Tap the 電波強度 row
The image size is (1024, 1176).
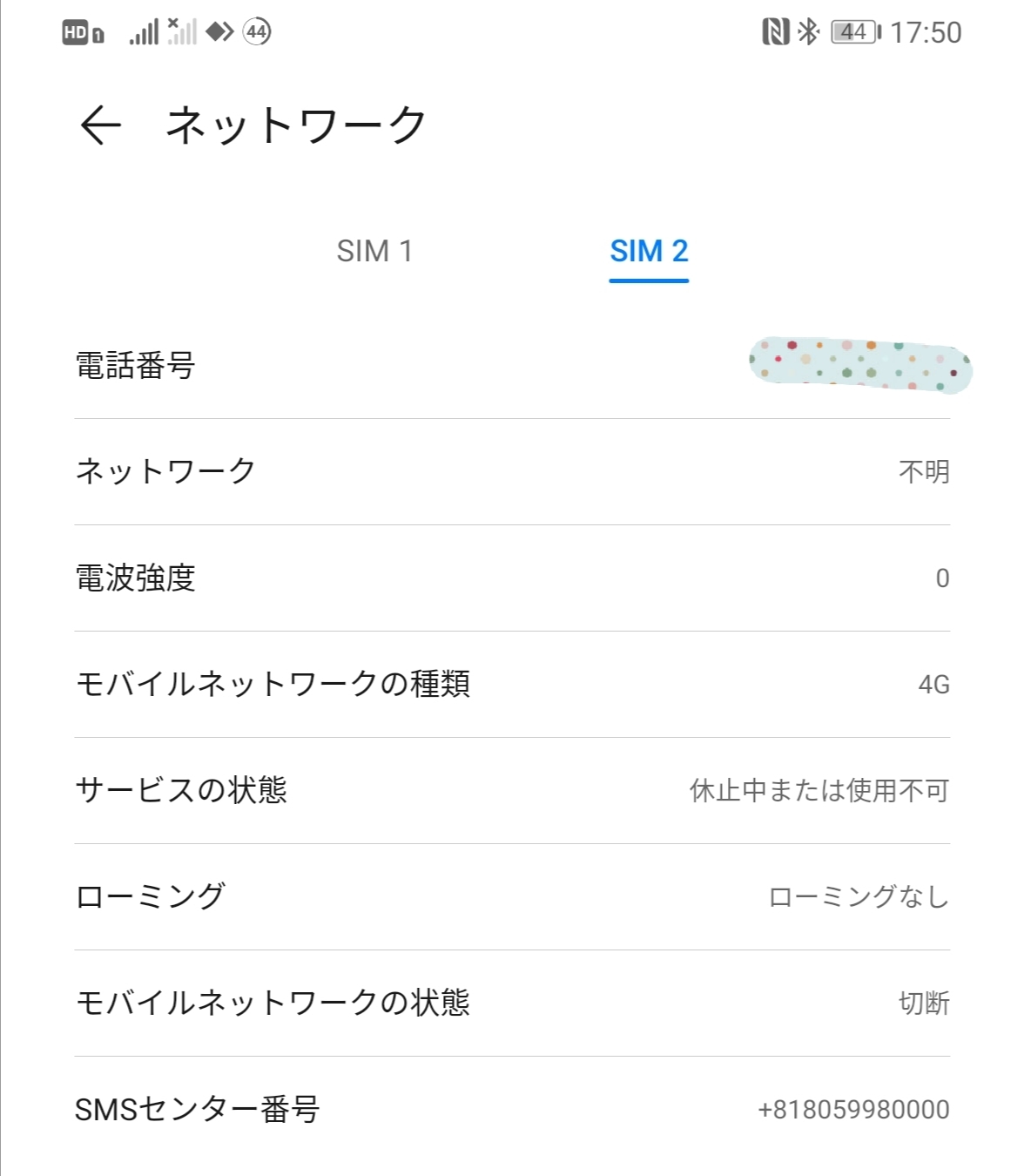[x=512, y=578]
